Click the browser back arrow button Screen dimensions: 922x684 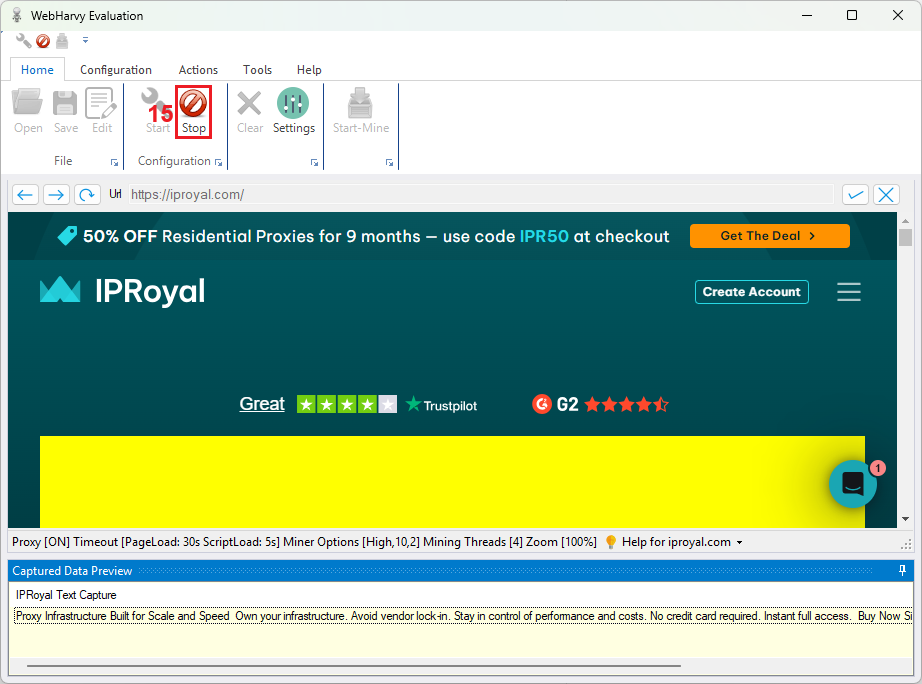tap(26, 195)
